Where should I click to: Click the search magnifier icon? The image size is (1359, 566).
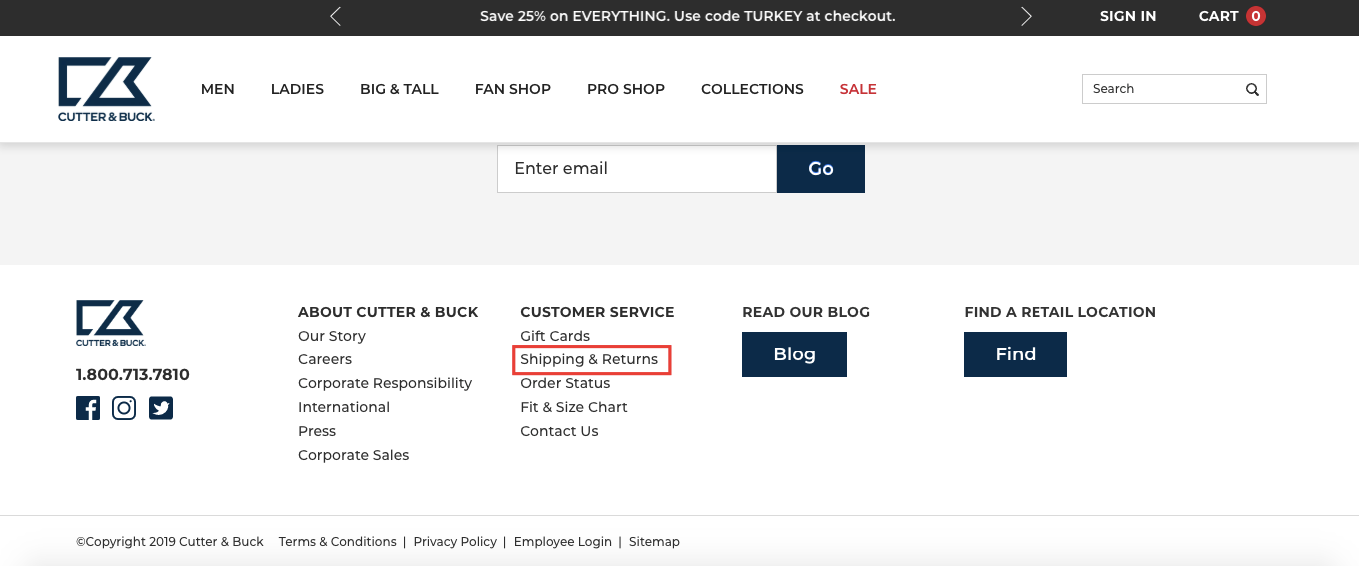click(1252, 89)
